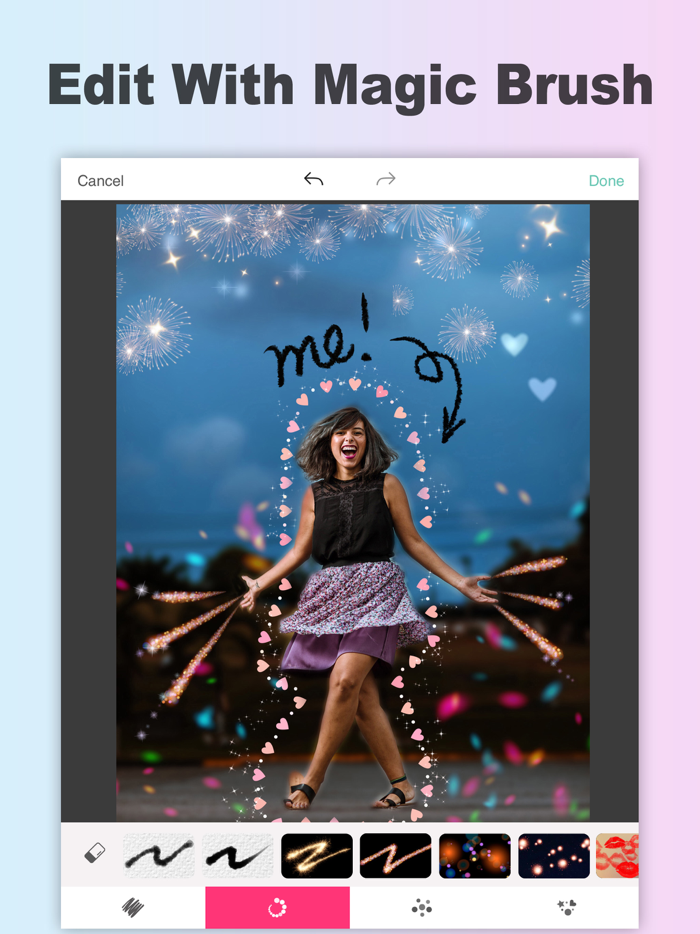700x934 pixels.
Task: Switch to the highlighted magic ring tab
Action: [278, 907]
